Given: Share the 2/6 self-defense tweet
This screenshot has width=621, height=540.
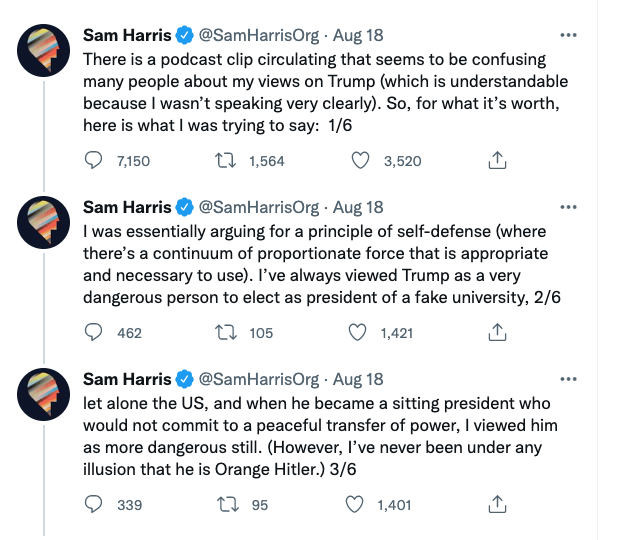Looking at the screenshot, I should tap(495, 333).
